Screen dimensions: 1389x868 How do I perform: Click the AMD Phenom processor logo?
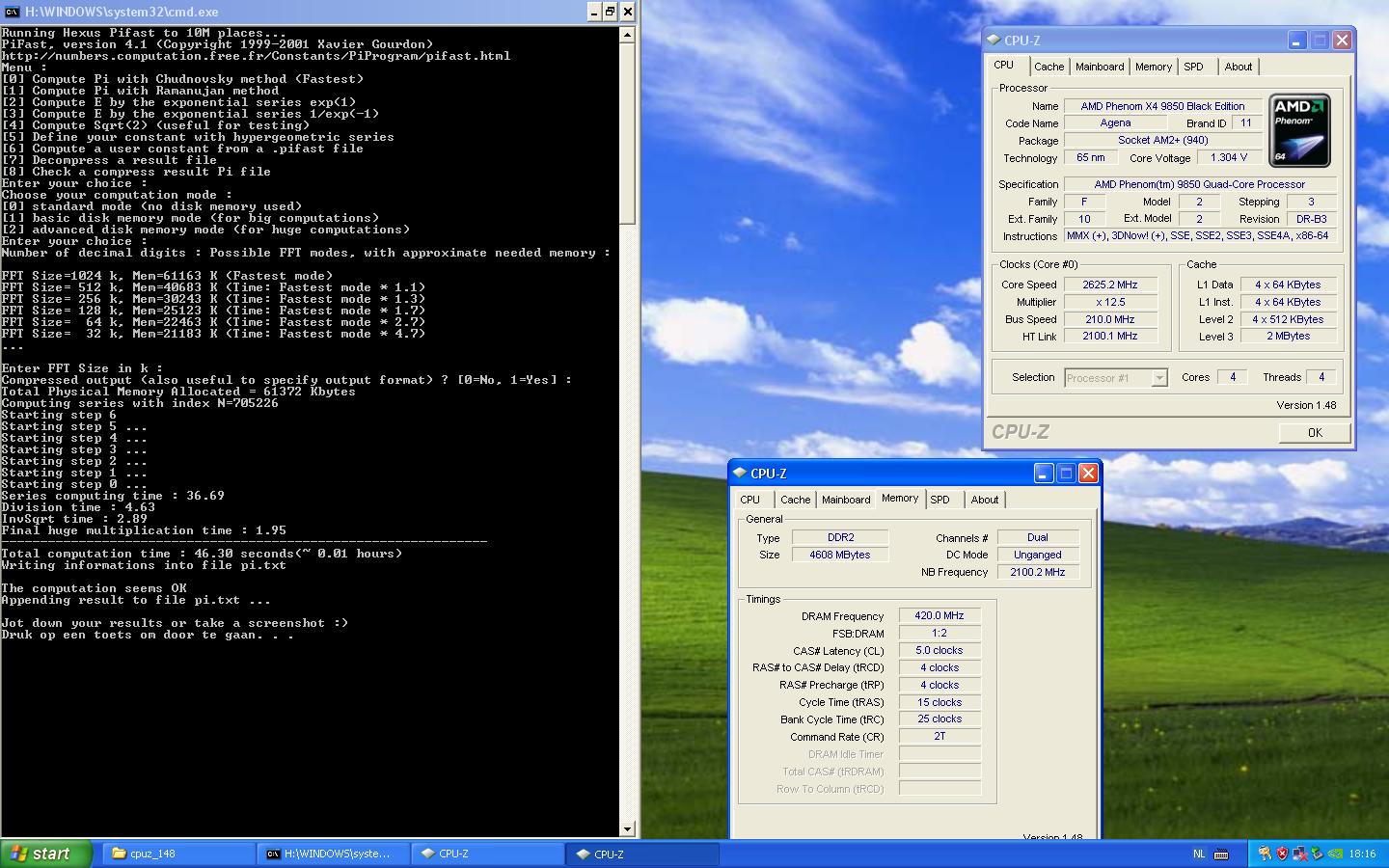pyautogui.click(x=1300, y=131)
